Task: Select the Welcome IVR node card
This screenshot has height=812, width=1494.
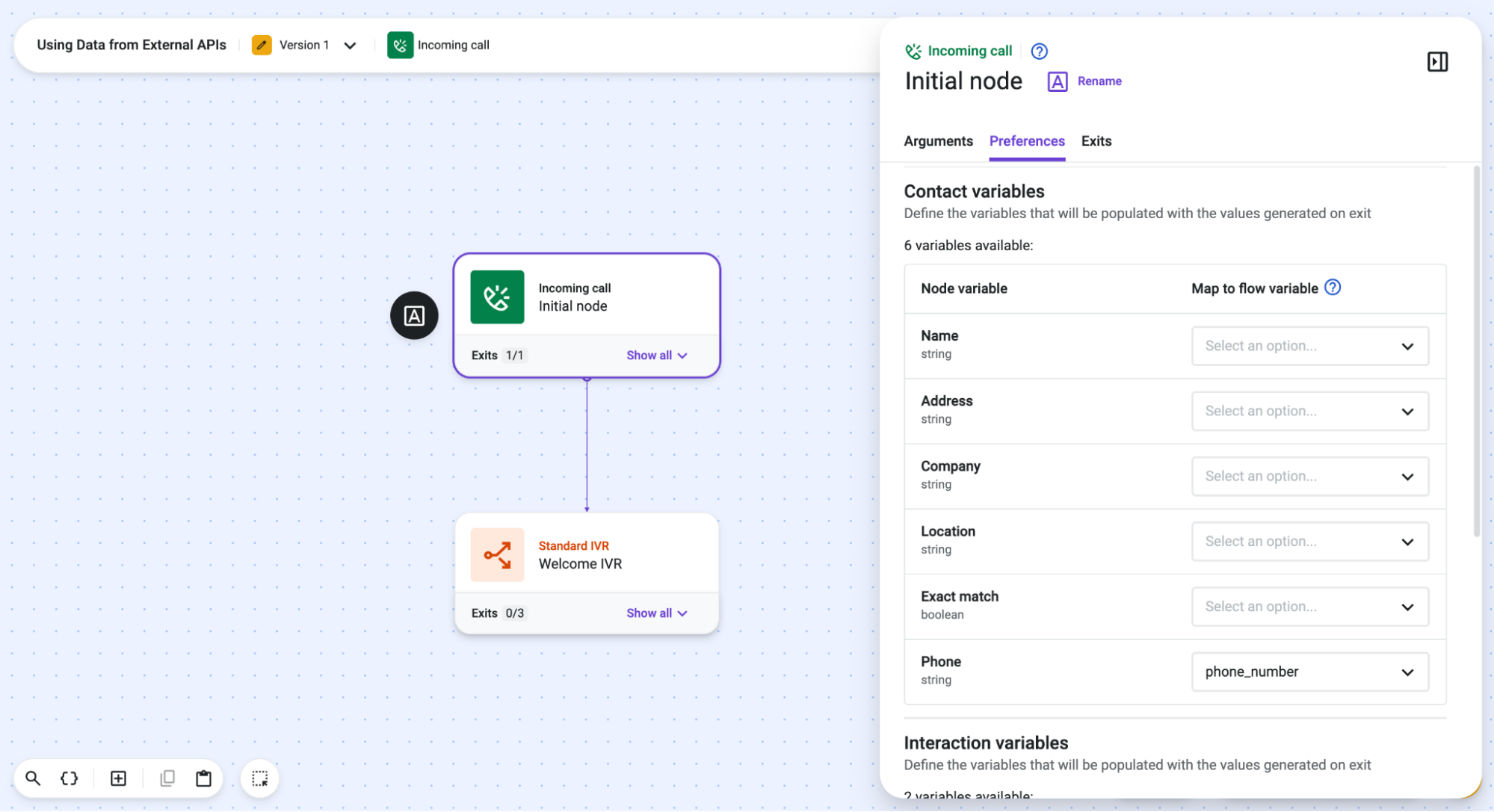Action: [x=587, y=573]
